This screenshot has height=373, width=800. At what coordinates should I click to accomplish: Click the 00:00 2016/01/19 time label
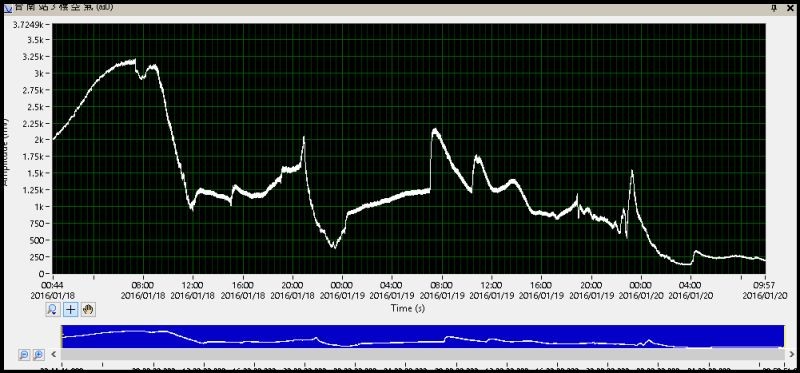[x=341, y=290]
